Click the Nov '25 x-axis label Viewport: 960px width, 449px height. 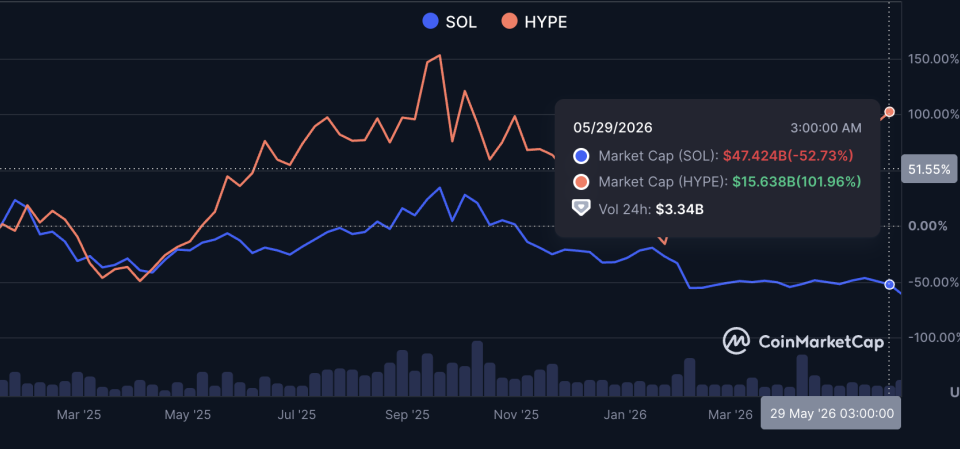[516, 415]
